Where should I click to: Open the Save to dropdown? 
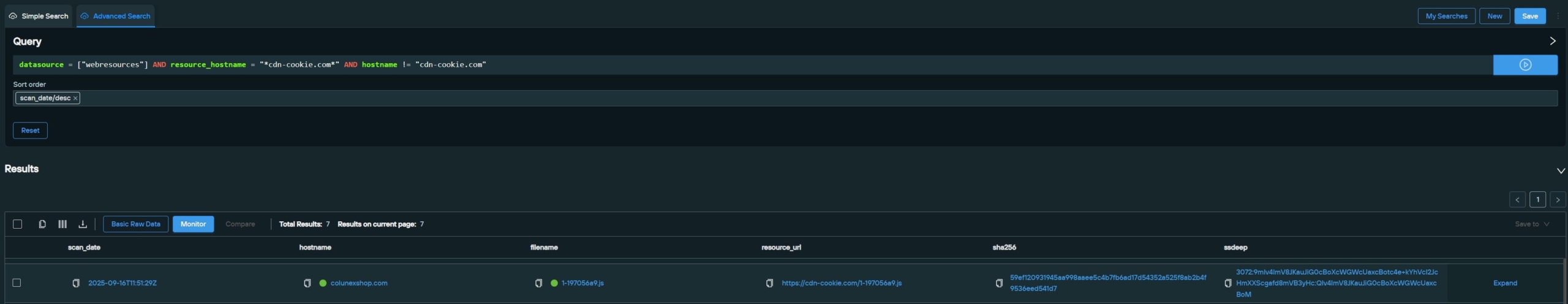click(x=1532, y=224)
